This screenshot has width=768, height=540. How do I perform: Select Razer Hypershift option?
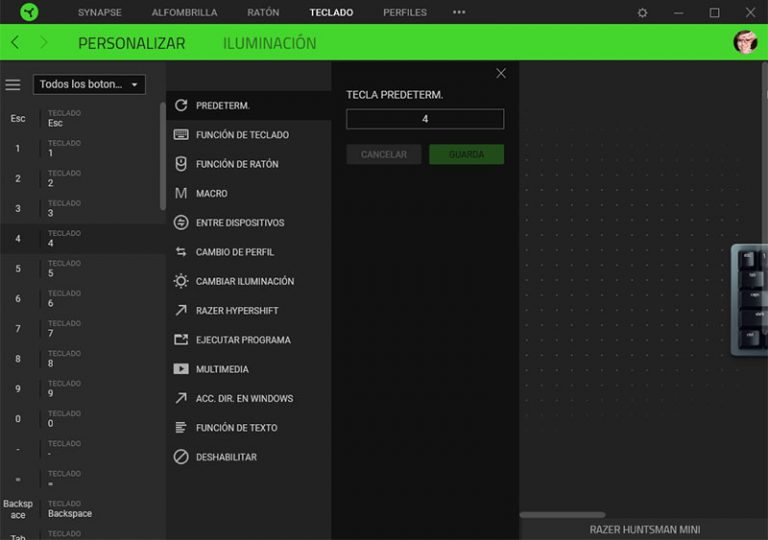(x=249, y=311)
